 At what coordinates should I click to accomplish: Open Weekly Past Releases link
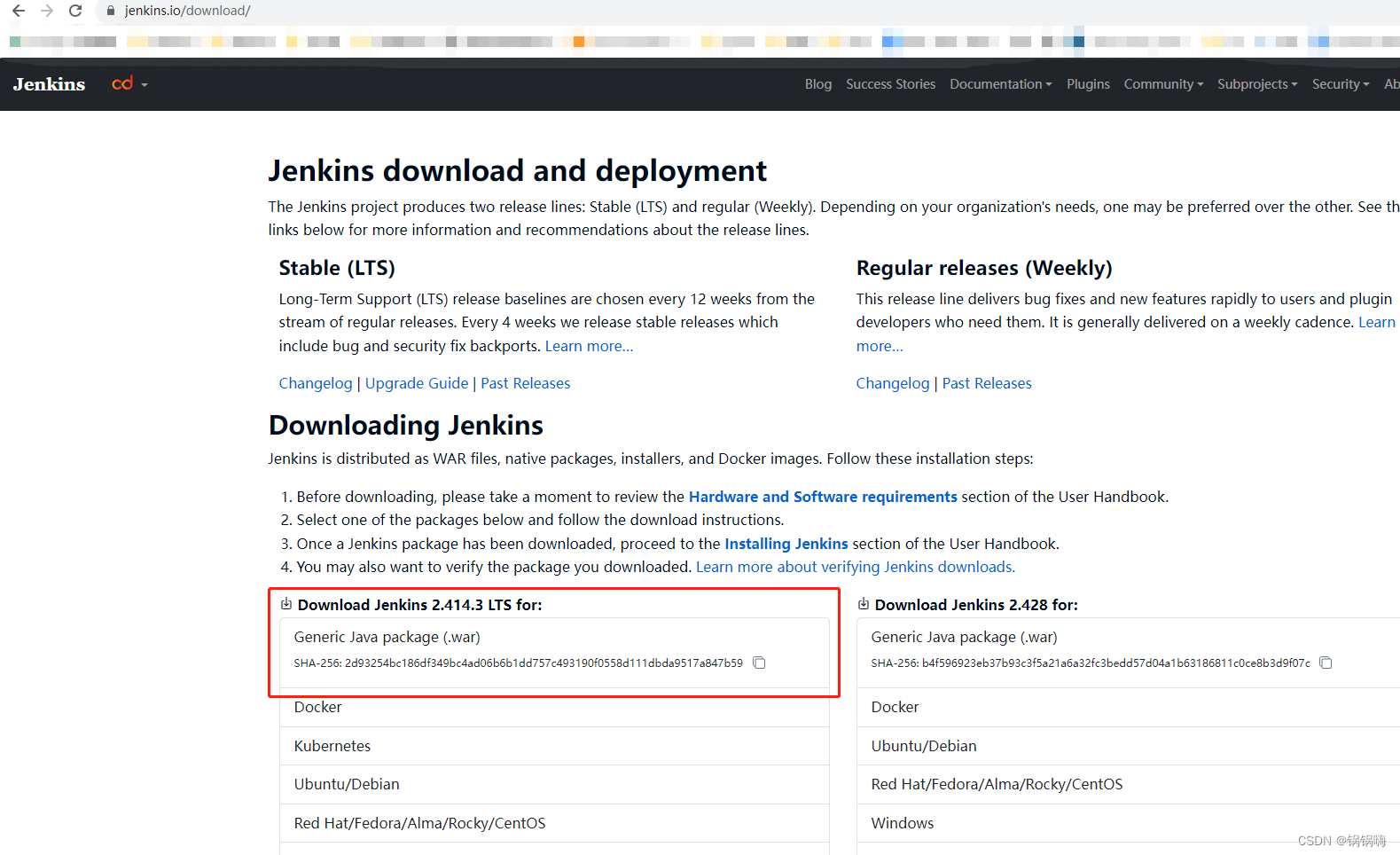(987, 383)
